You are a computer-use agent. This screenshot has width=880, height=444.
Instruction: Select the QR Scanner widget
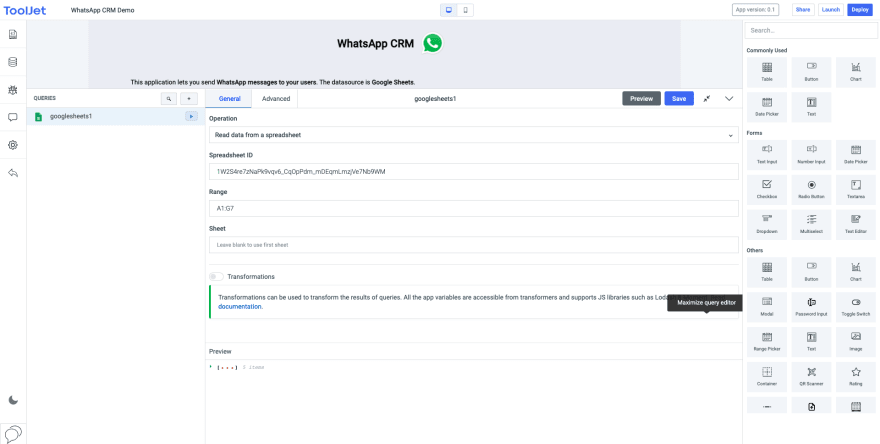click(812, 376)
